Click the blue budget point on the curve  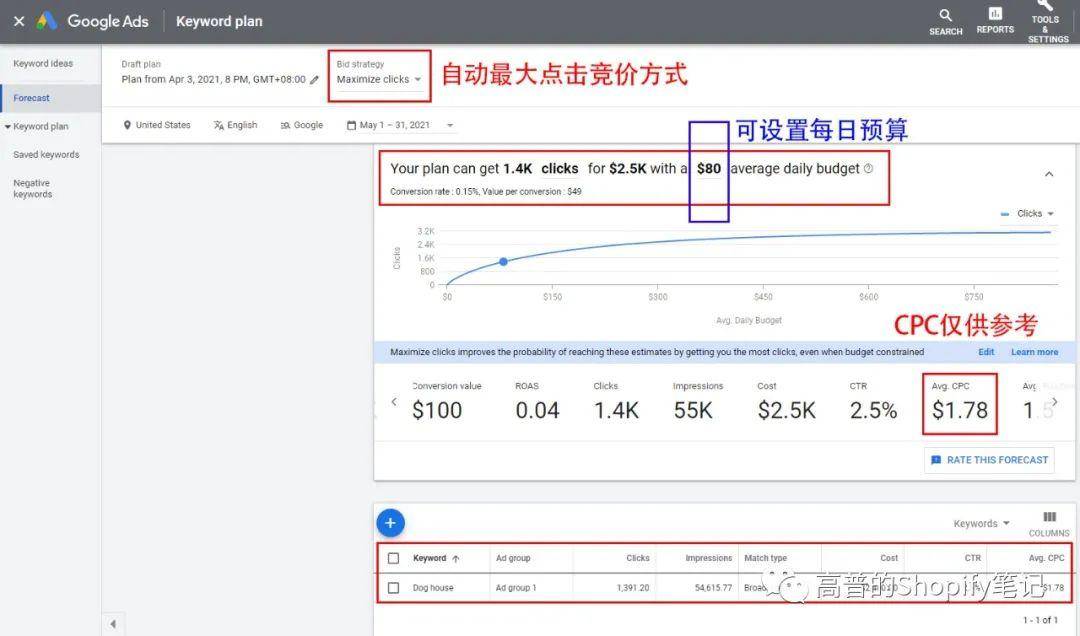503,262
